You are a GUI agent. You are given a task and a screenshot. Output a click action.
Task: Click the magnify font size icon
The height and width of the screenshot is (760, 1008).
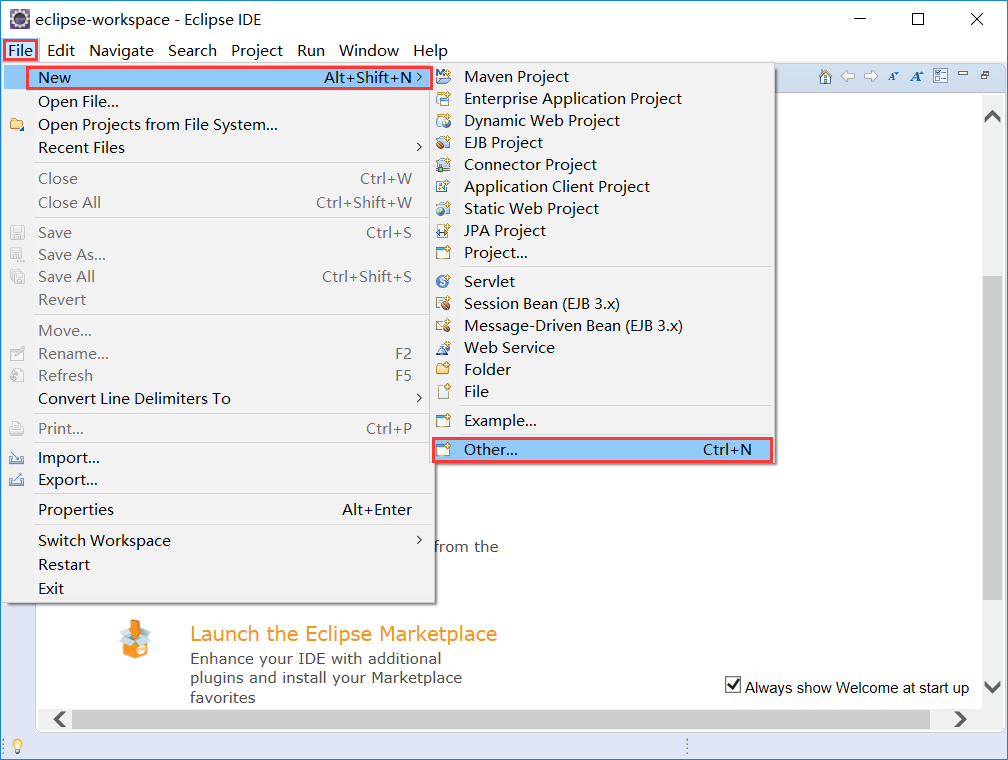coord(917,77)
